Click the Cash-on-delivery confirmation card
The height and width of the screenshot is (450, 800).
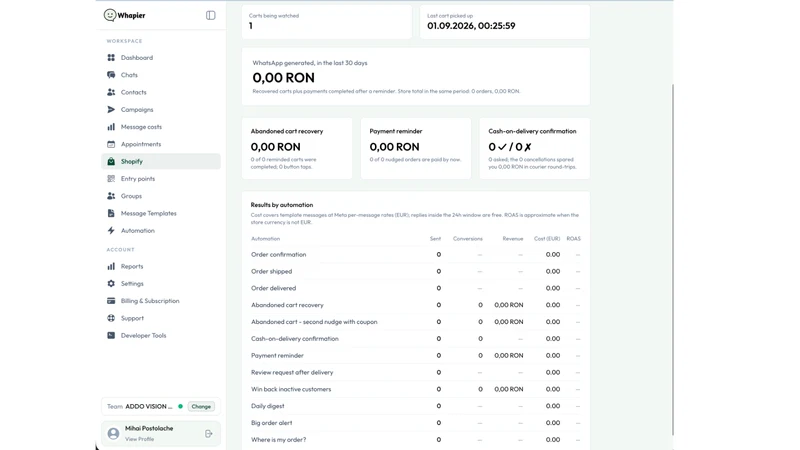pyautogui.click(x=535, y=148)
